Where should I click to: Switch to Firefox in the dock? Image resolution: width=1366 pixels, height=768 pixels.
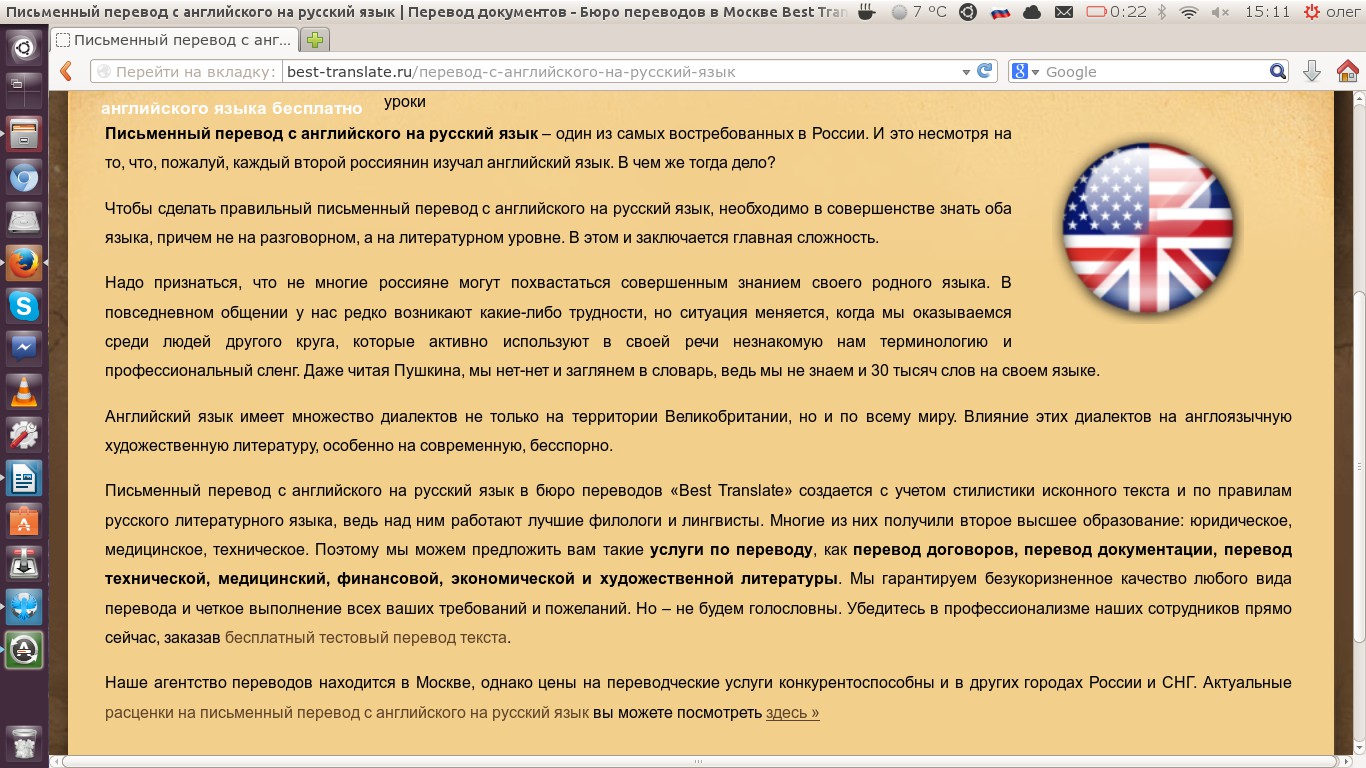tap(24, 263)
